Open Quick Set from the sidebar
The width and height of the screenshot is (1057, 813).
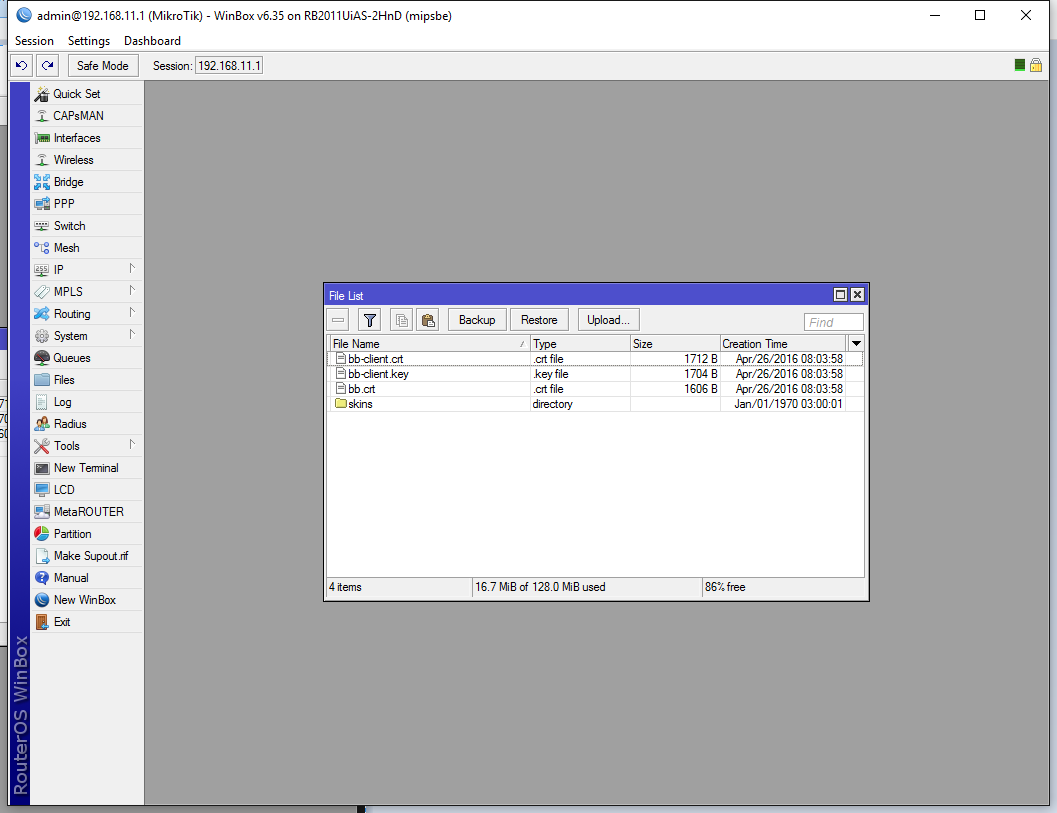87,94
